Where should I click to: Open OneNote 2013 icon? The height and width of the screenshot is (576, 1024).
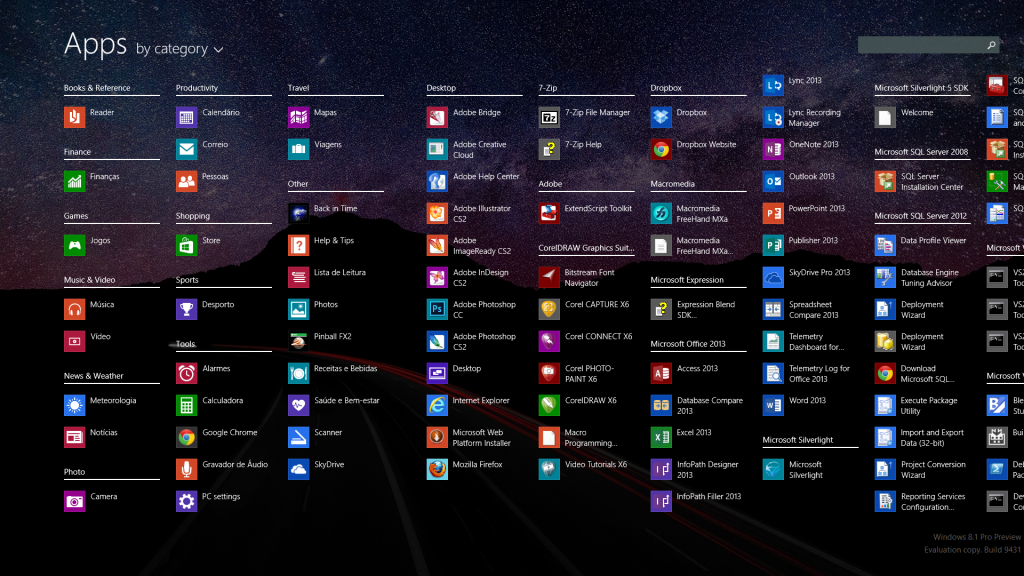pyautogui.click(x=772, y=149)
